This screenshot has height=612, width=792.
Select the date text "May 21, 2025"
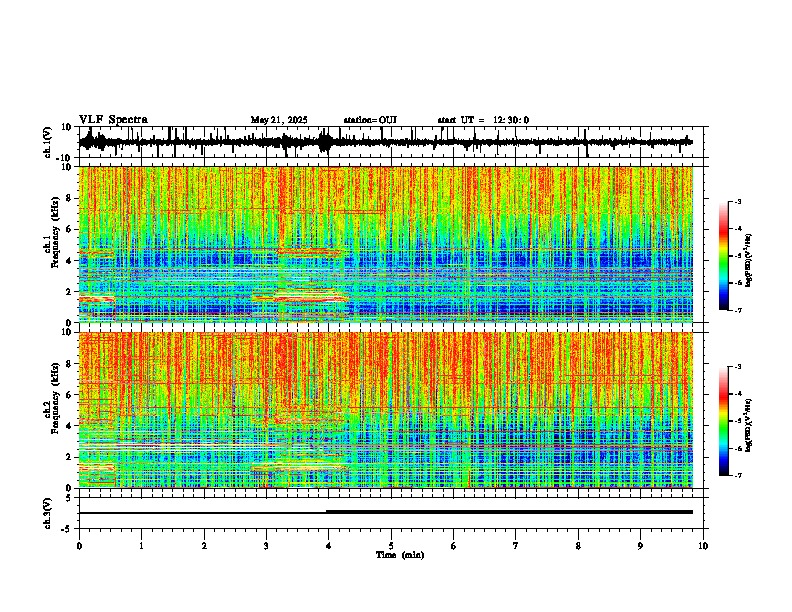tap(279, 120)
